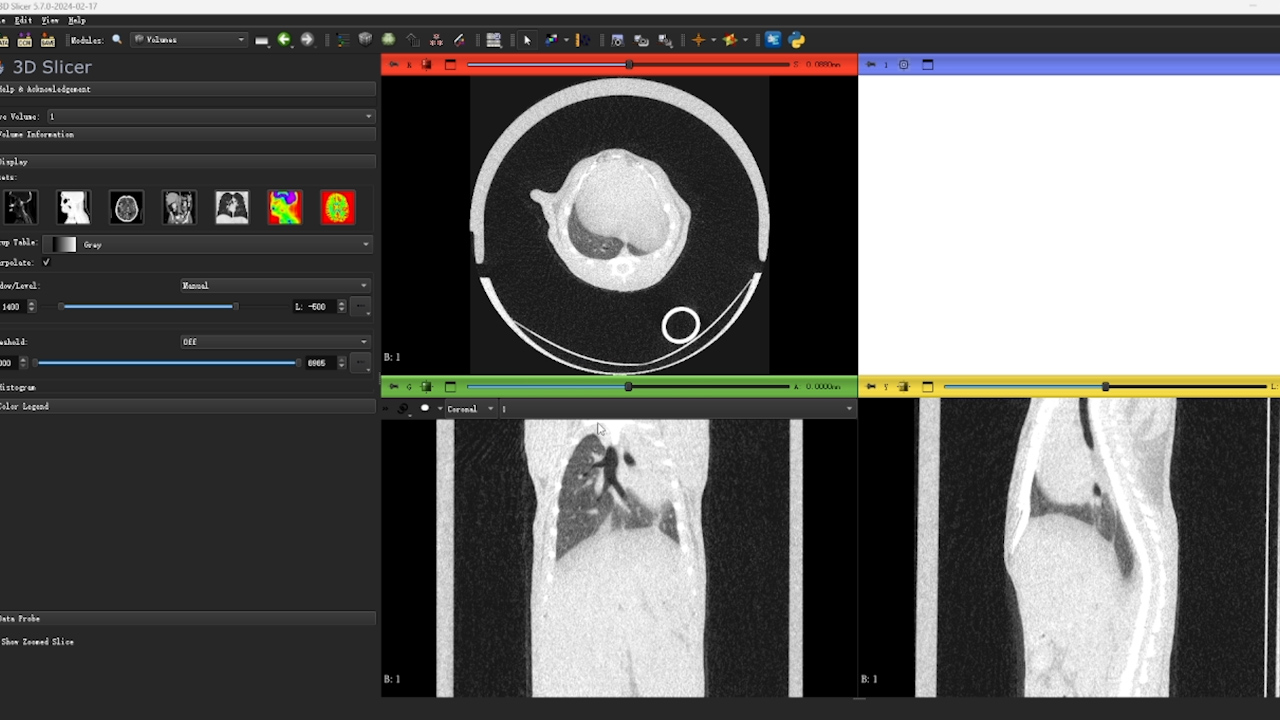Click the red slice view offset slider
1280x720 pixels.
(x=628, y=65)
